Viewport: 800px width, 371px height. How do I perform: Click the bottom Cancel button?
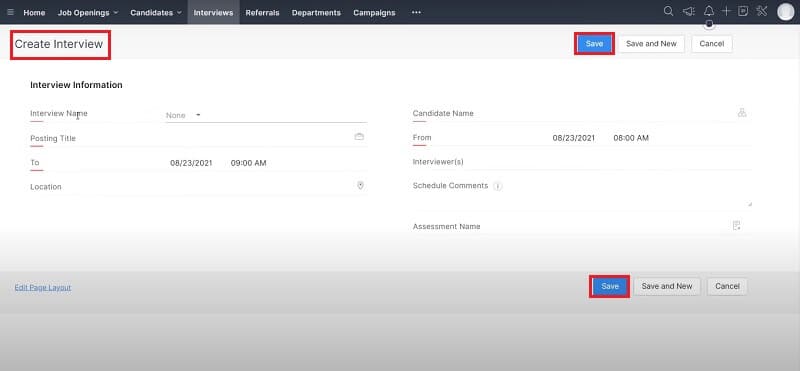pos(727,286)
